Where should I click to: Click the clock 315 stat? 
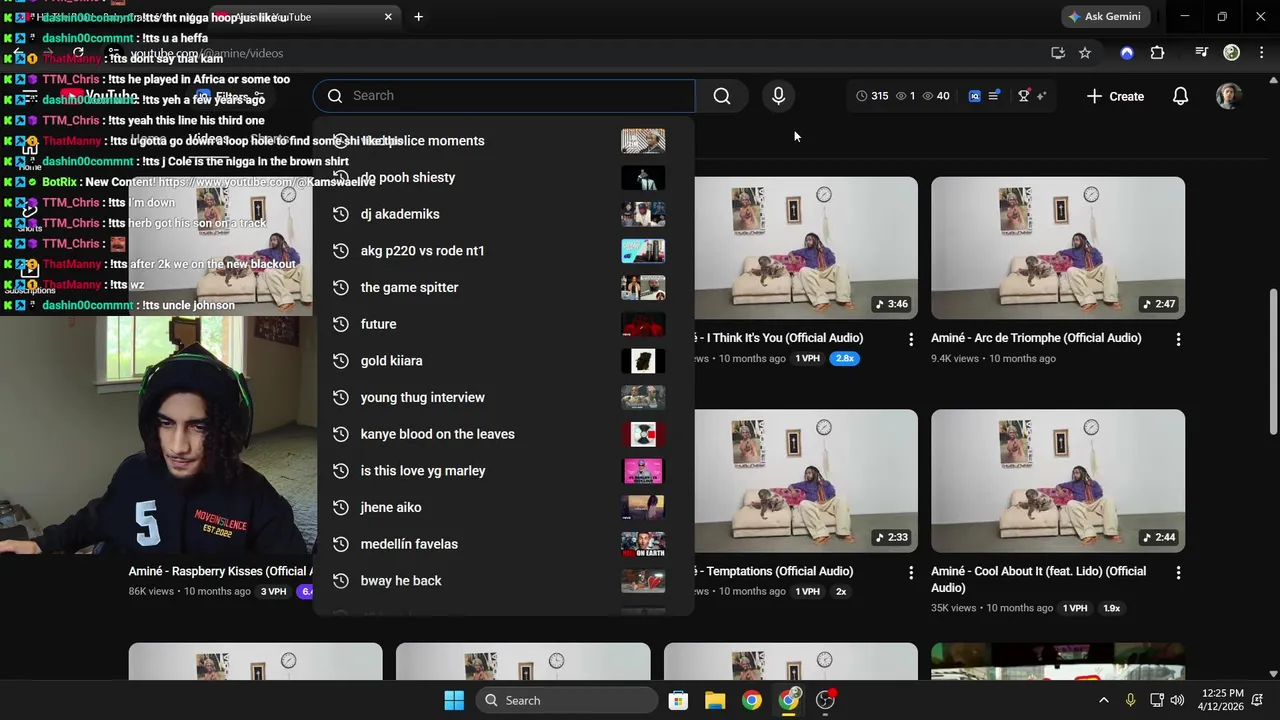pyautogui.click(x=872, y=96)
